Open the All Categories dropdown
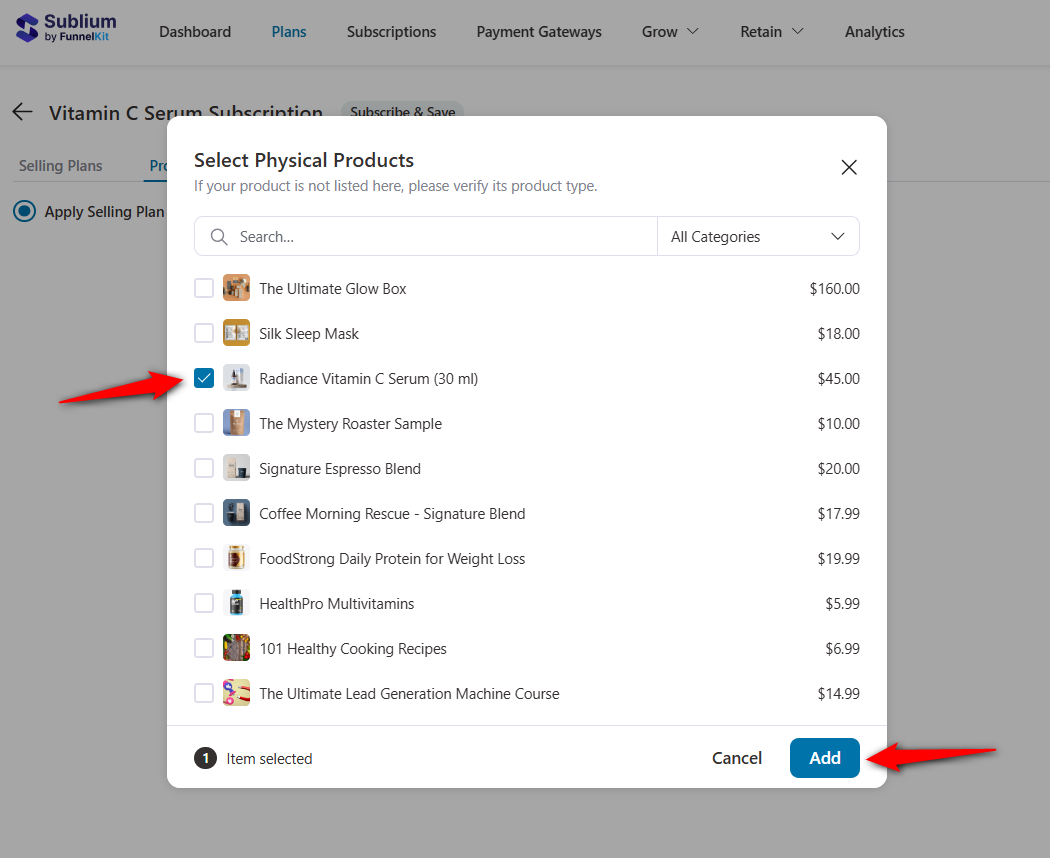Image resolution: width=1050 pixels, height=858 pixels. tap(758, 236)
